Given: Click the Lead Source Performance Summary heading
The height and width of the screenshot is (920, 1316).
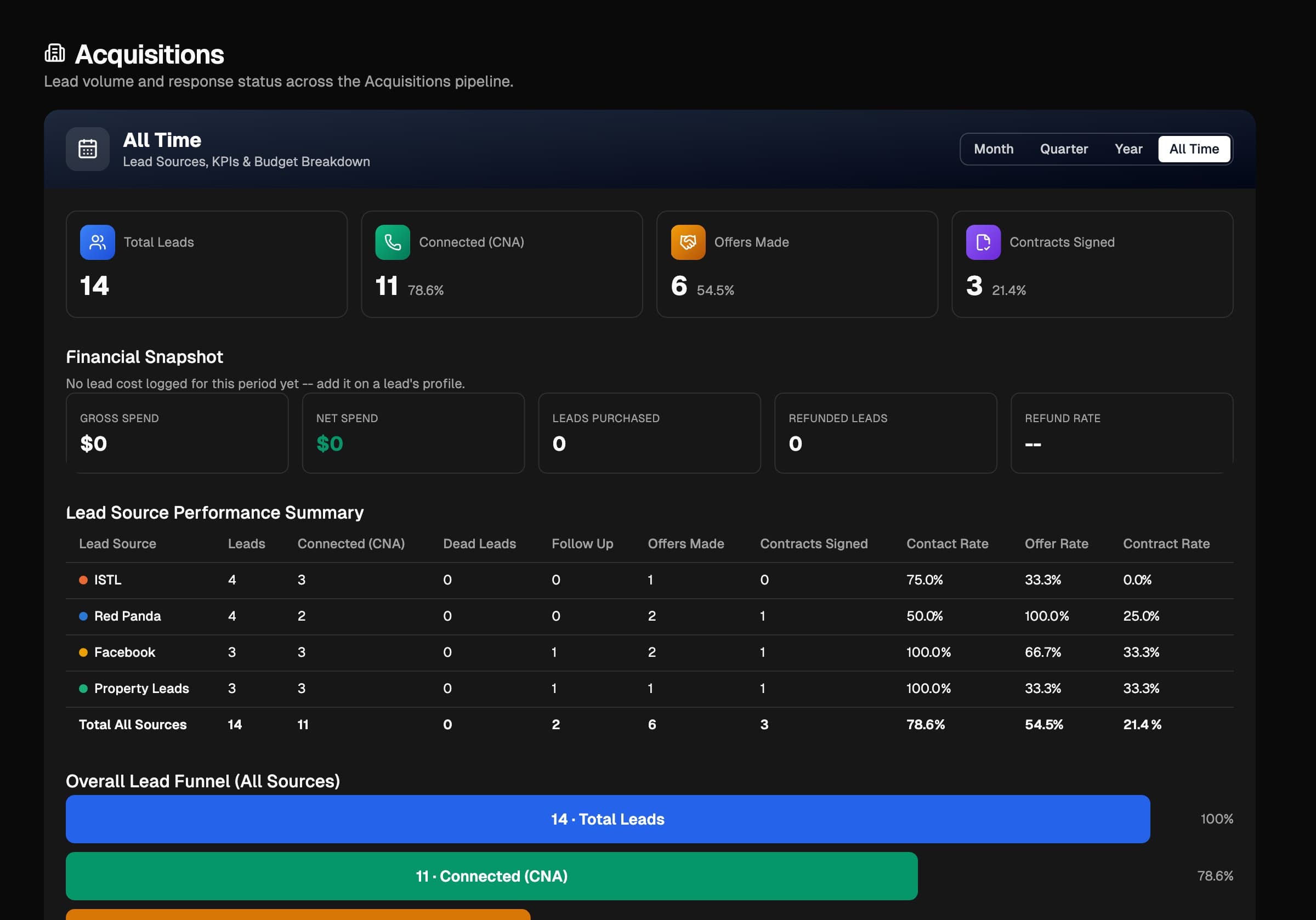Looking at the screenshot, I should coord(215,513).
